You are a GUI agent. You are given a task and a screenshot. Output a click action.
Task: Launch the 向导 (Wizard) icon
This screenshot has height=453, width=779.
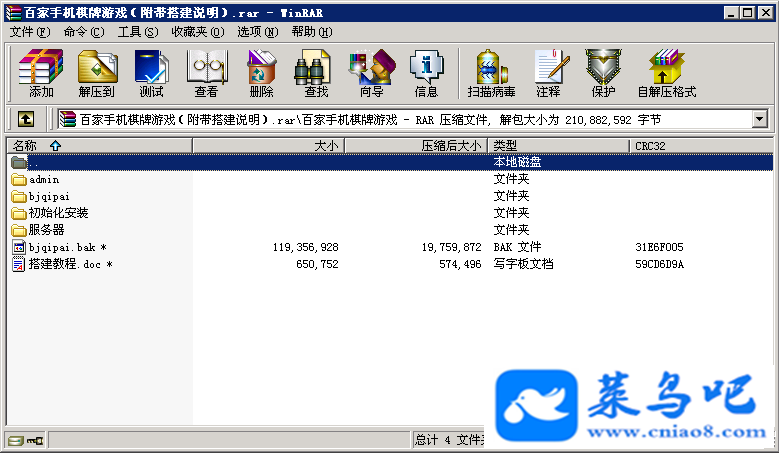click(372, 73)
